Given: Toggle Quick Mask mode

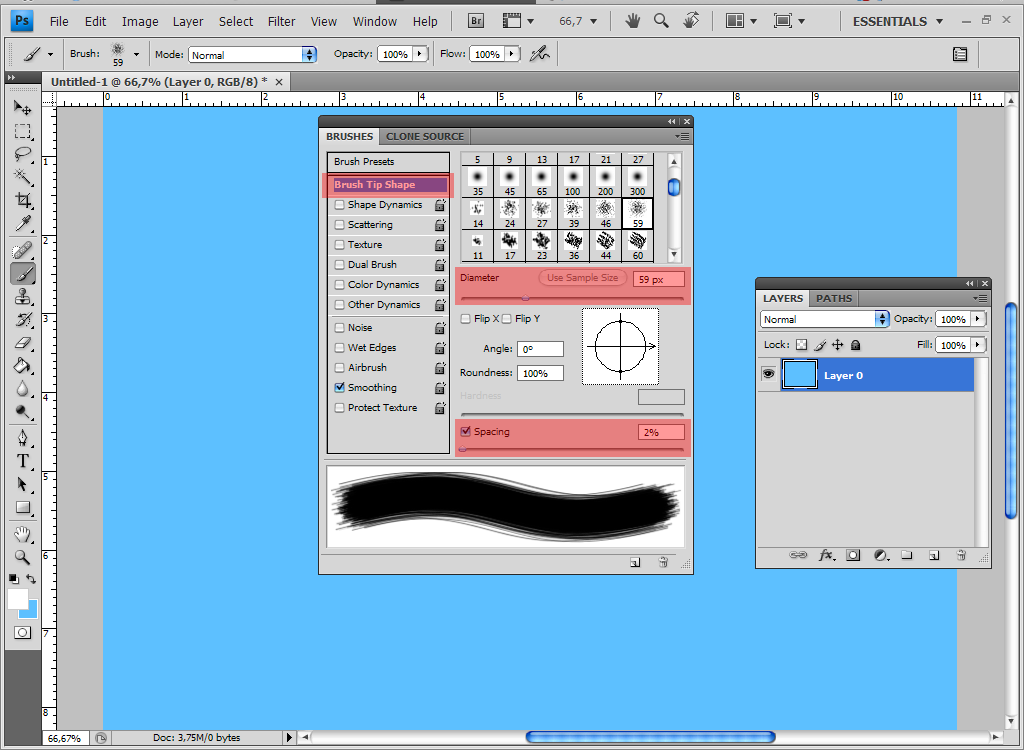Looking at the screenshot, I should [23, 632].
